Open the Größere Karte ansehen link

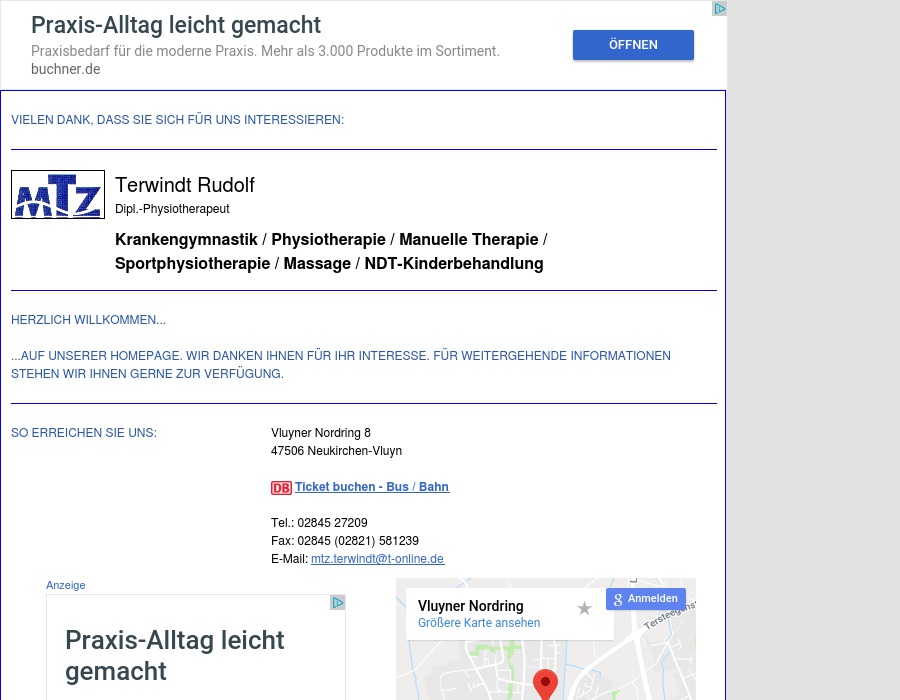(x=479, y=623)
